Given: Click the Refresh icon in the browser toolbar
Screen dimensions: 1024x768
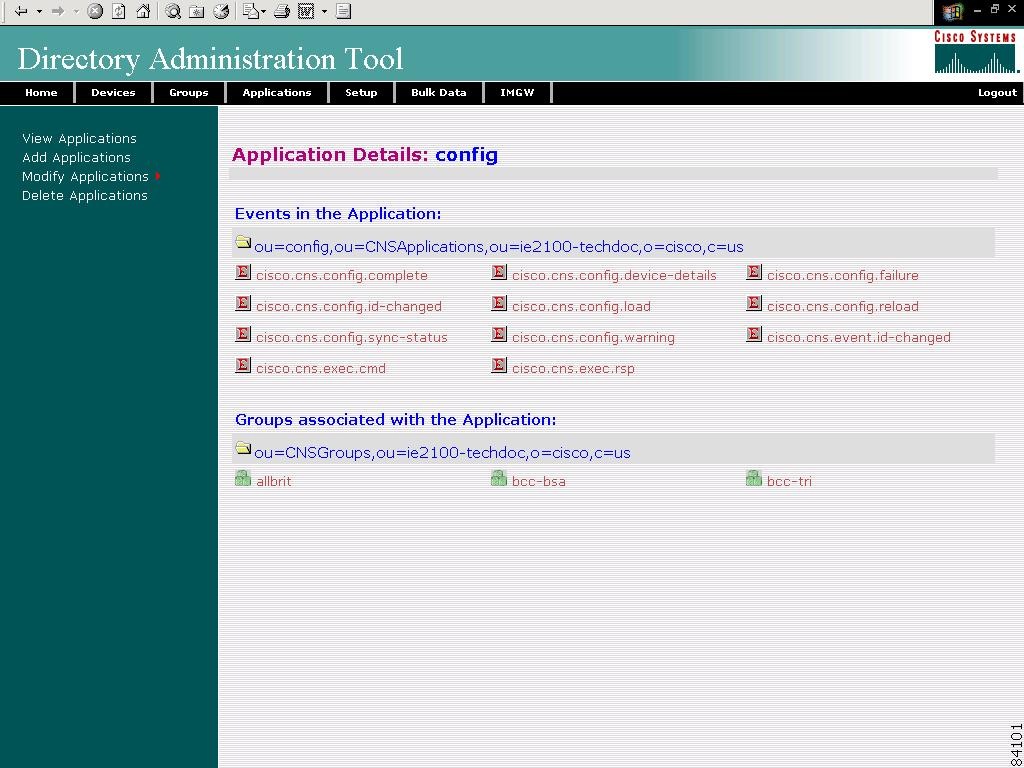Looking at the screenshot, I should pyautogui.click(x=118, y=13).
